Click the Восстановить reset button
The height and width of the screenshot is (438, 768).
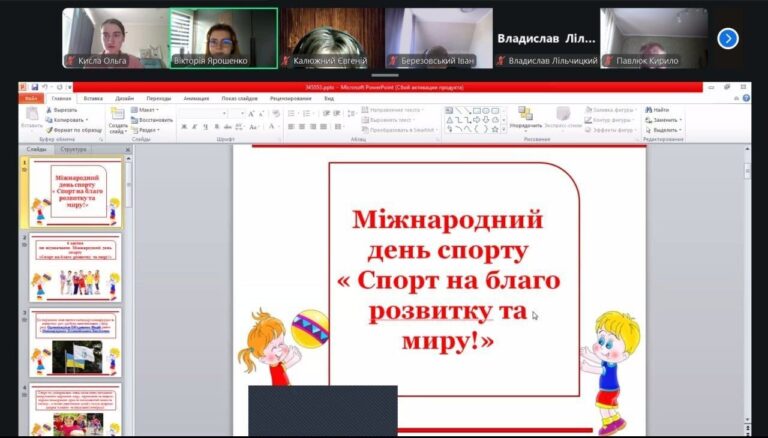pyautogui.click(x=154, y=120)
